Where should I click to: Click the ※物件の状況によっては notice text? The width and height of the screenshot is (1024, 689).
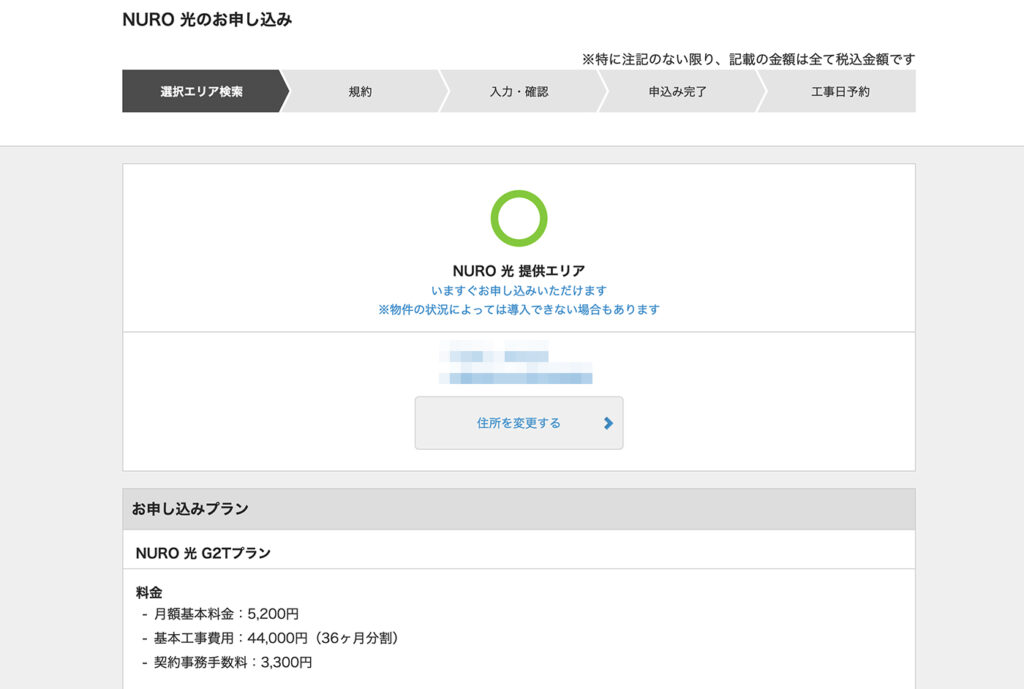point(519,310)
